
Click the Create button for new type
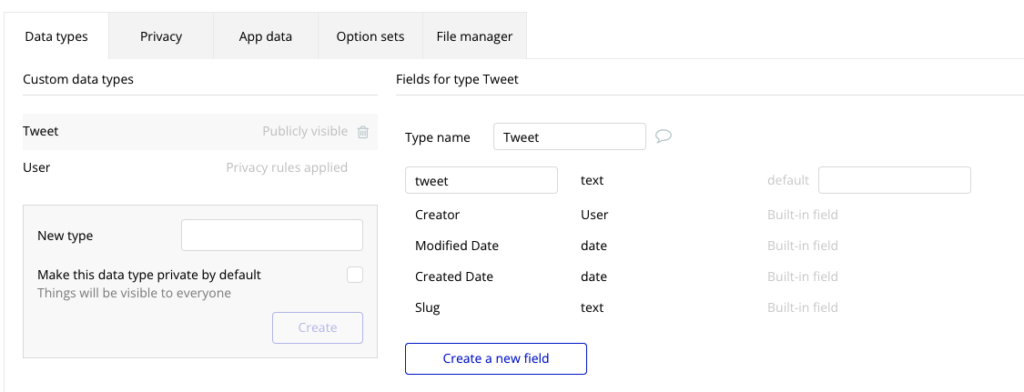pos(317,328)
